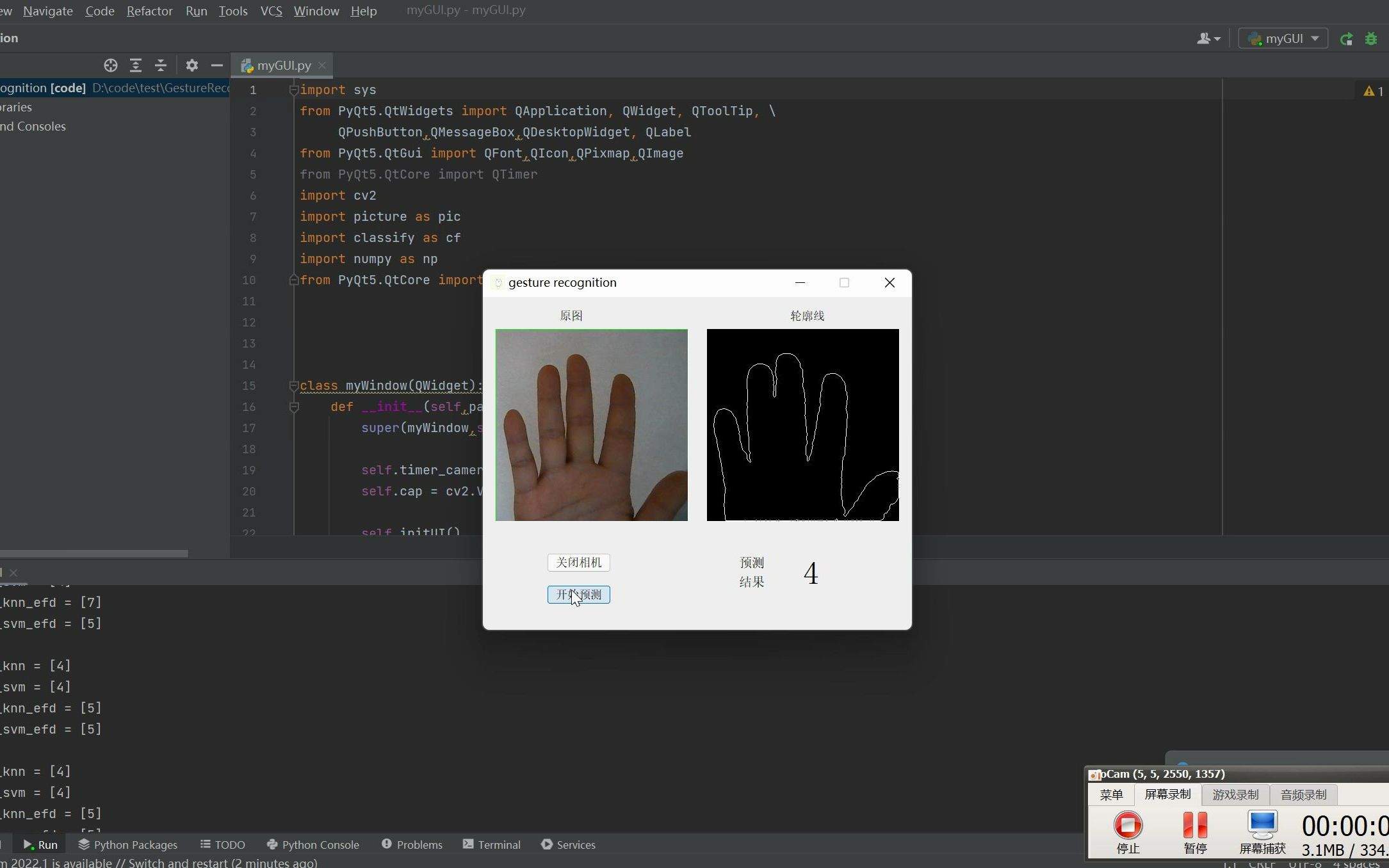
Task: Collapse the myWindow class fold region
Action: pos(294,385)
